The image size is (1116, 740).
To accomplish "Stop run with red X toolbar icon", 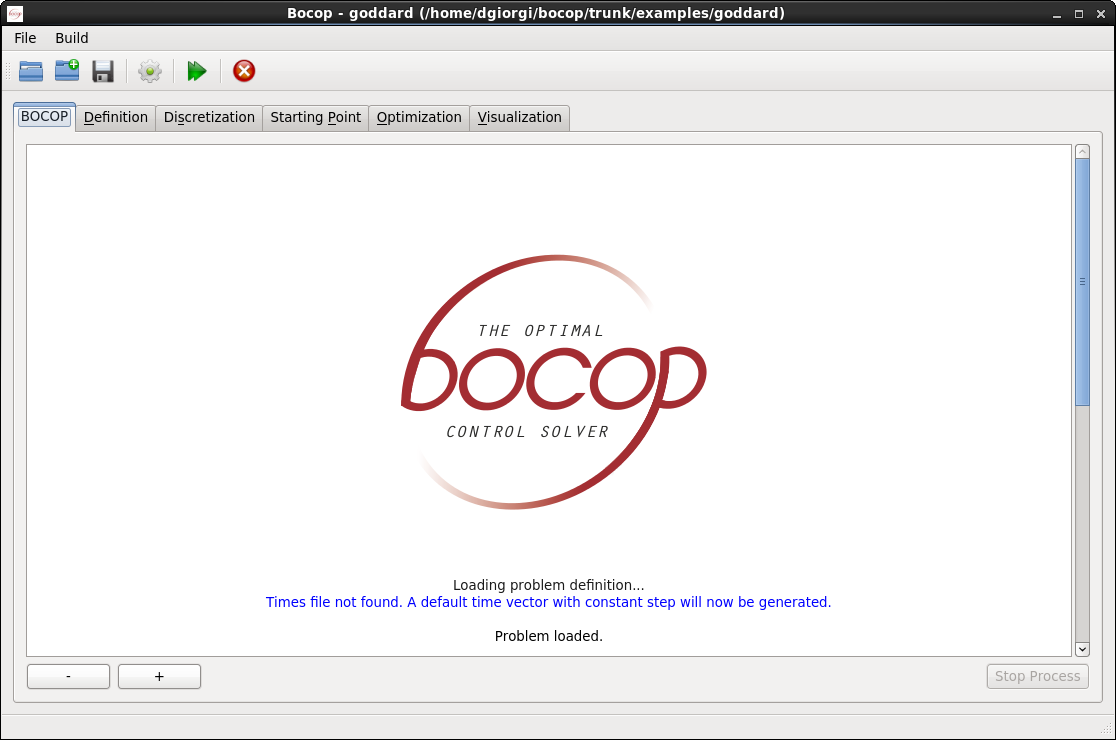I will (x=244, y=71).
